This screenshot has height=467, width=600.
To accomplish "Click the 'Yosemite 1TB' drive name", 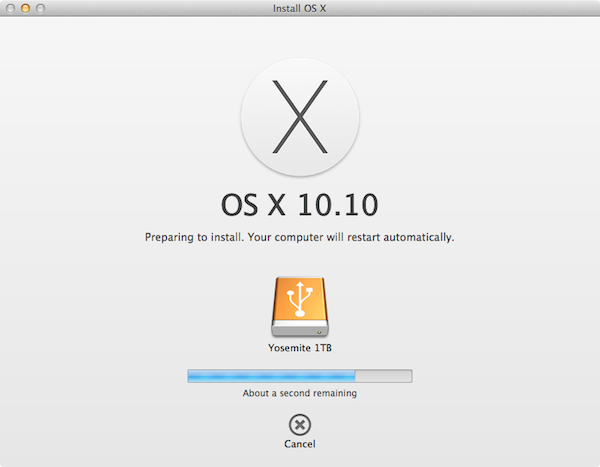I will pos(300,348).
